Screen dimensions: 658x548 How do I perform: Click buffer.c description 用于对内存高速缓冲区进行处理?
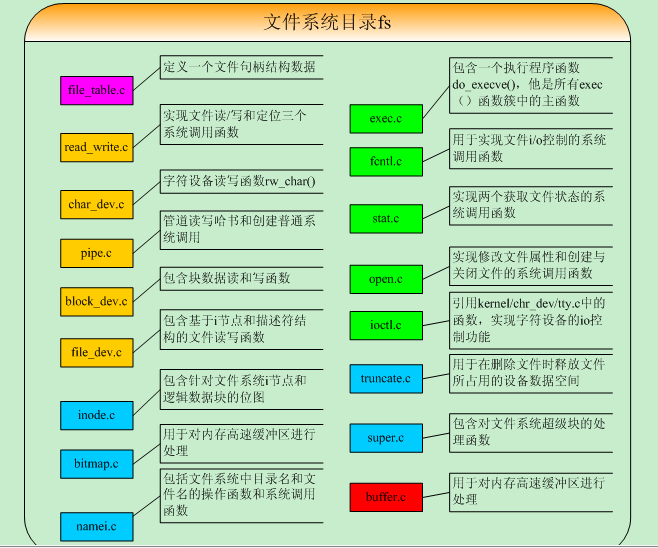[529, 491]
